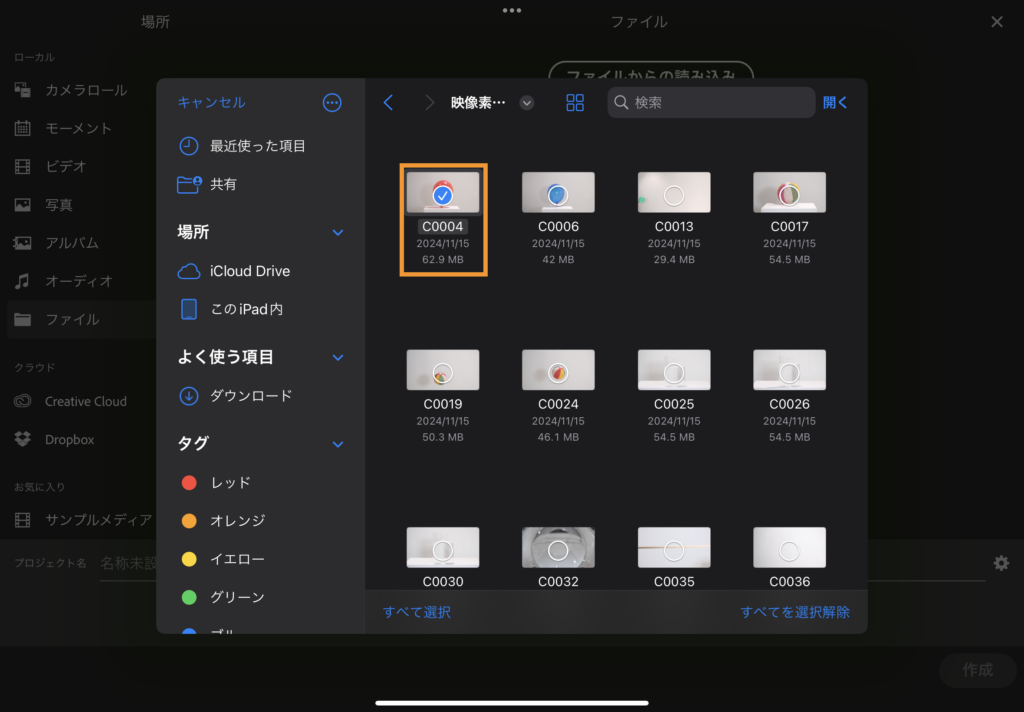
Task: Select the C0006 video file
Action: click(x=558, y=193)
